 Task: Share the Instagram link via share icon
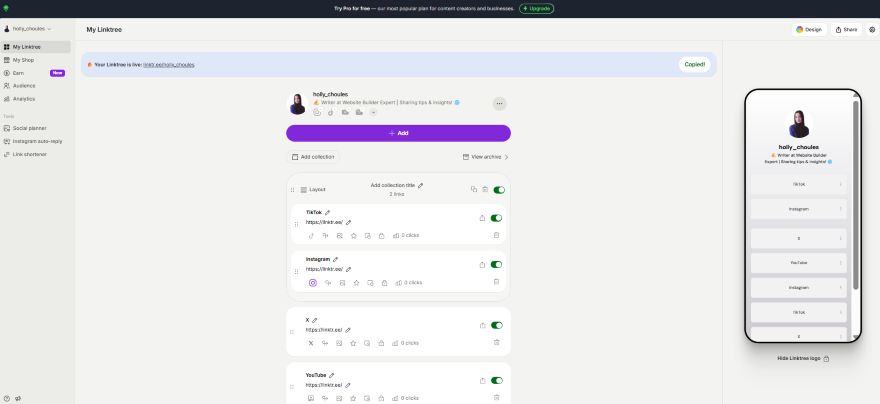482,265
